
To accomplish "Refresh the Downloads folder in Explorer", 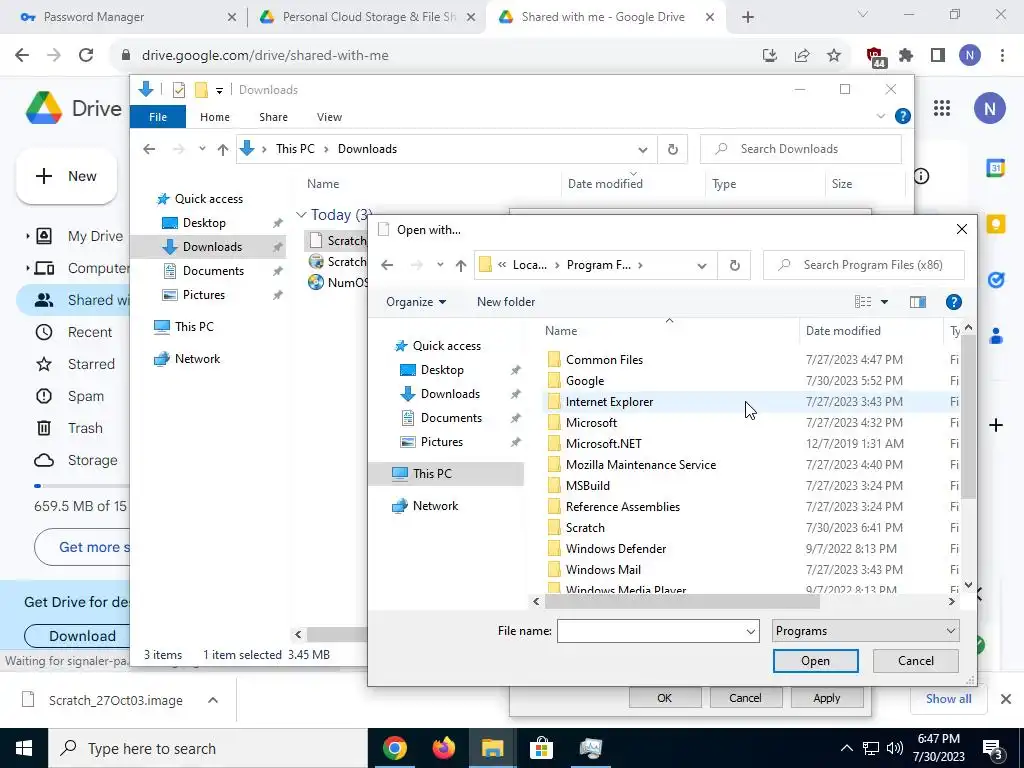I will [673, 149].
